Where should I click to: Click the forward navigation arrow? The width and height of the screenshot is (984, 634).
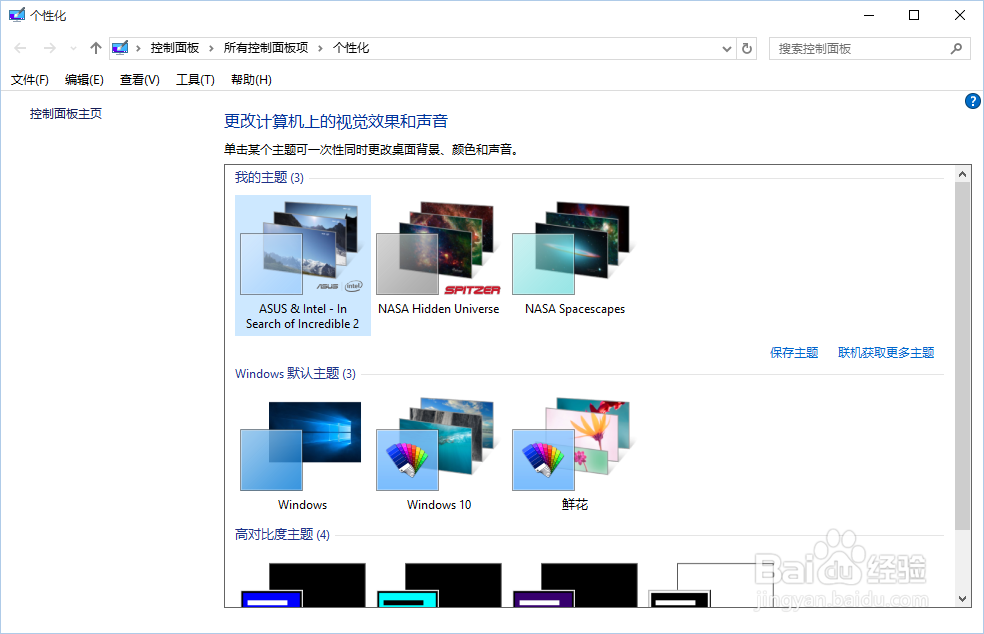click(x=50, y=48)
